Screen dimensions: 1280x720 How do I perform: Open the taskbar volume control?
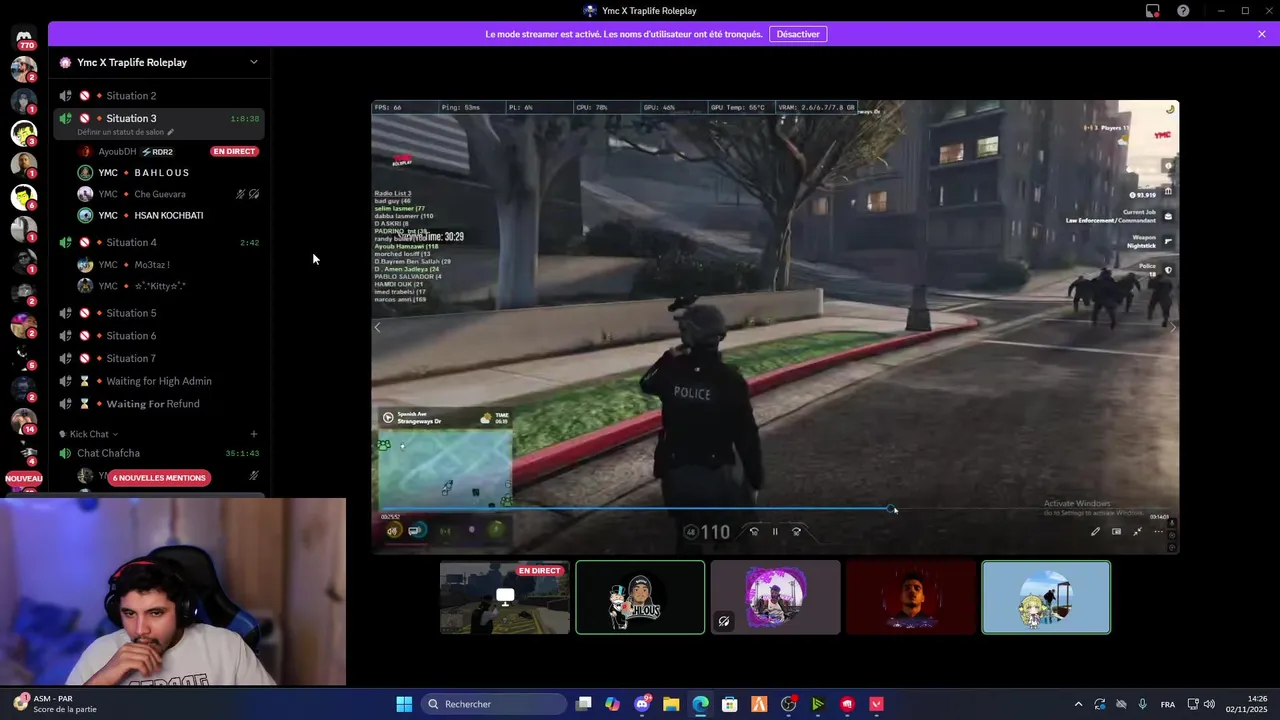[x=1210, y=704]
